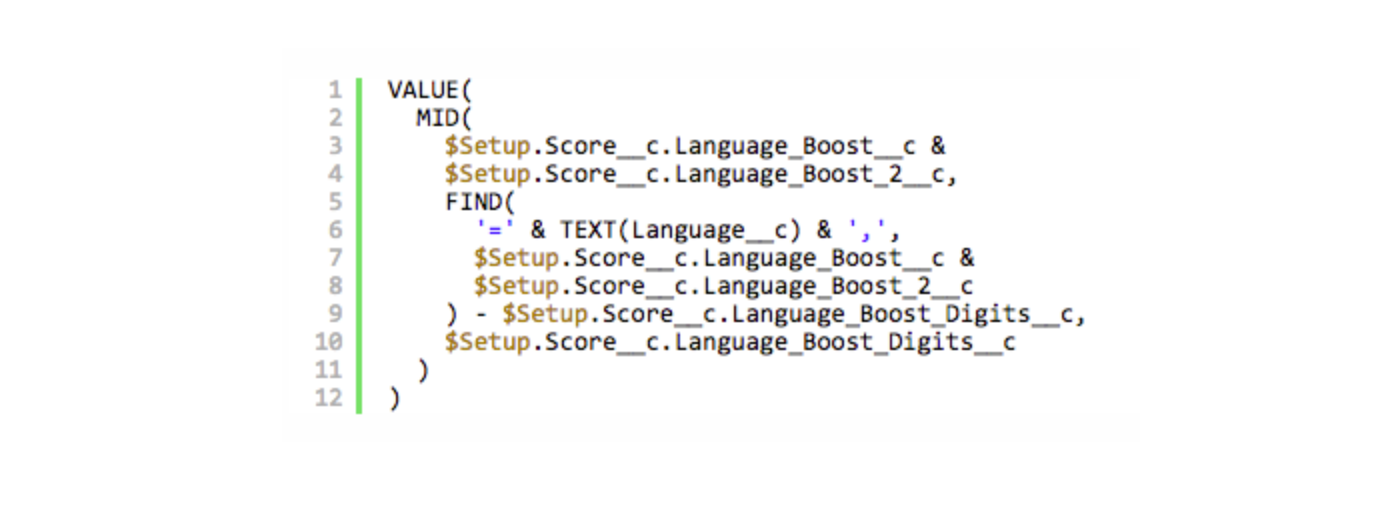This screenshot has height=506, width=1400.
Task: Select line number 12 in the gutter
Action: coord(329,398)
